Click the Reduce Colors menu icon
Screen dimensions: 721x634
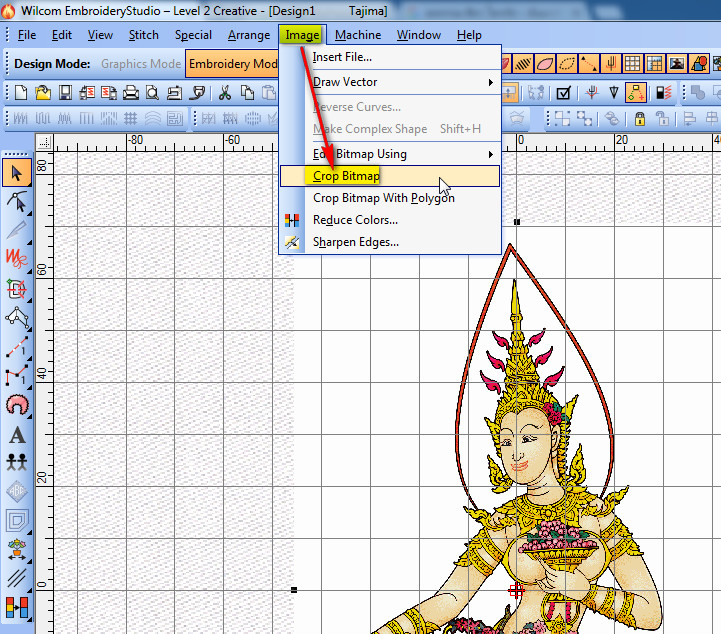[292, 220]
